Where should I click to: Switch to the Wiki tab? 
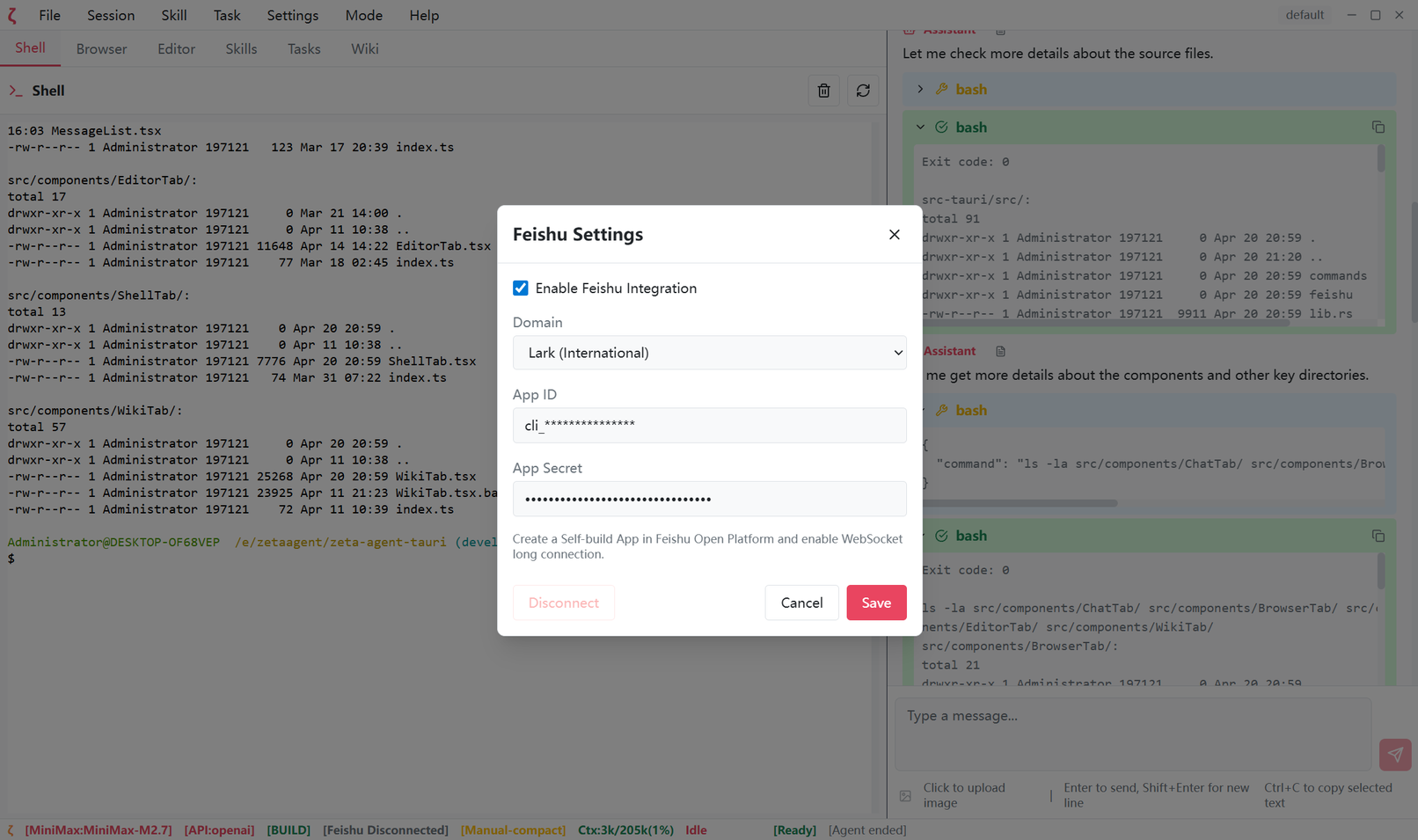(x=364, y=49)
